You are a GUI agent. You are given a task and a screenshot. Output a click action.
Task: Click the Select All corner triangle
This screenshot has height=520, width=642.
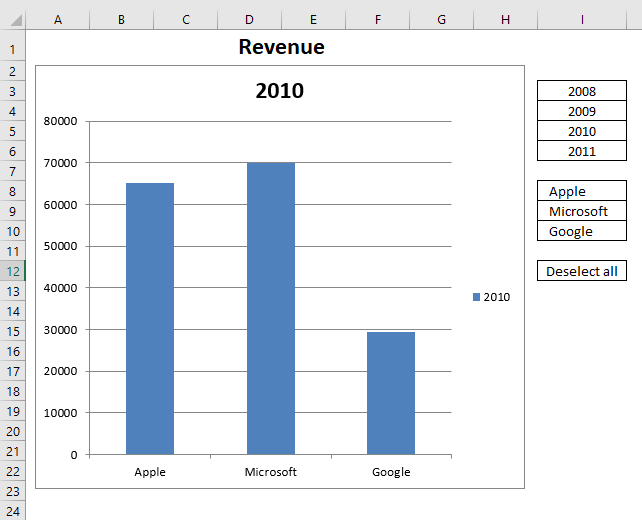(16, 20)
